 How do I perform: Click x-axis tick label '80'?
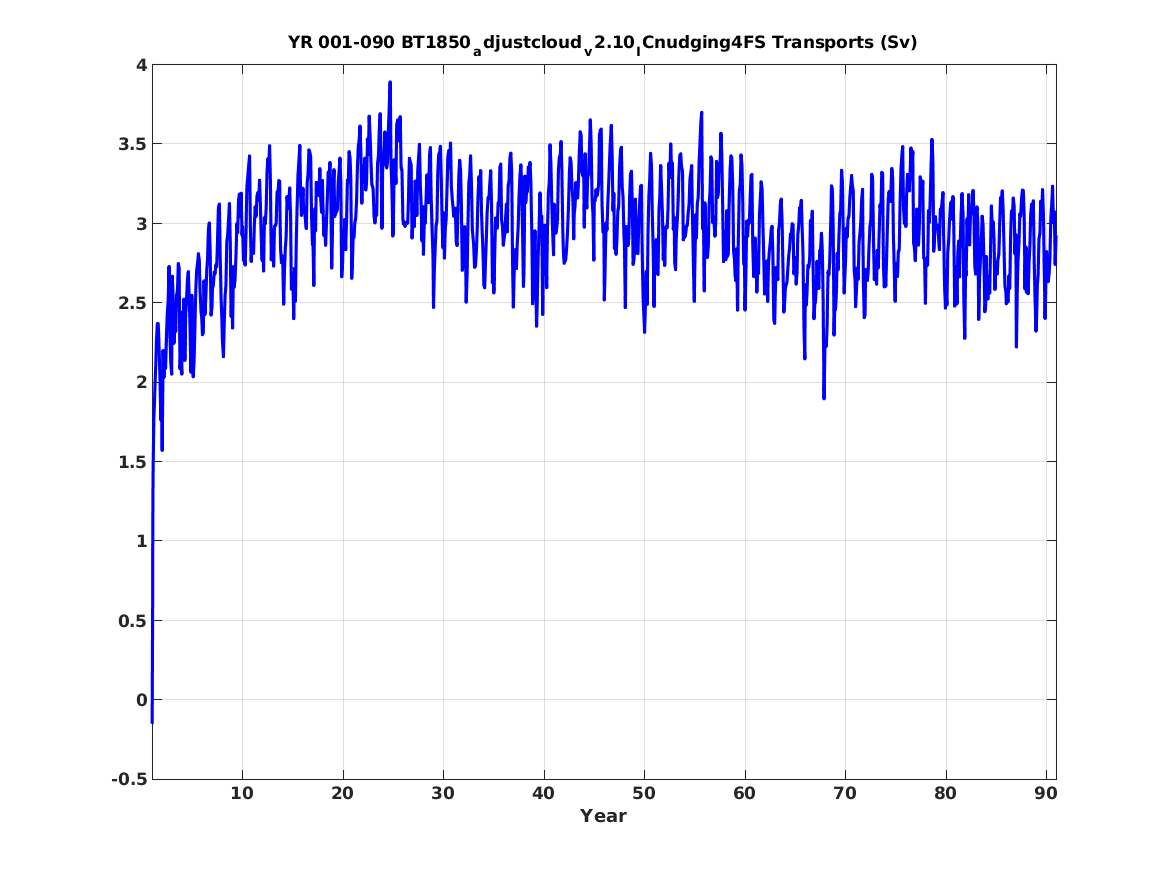[945, 793]
